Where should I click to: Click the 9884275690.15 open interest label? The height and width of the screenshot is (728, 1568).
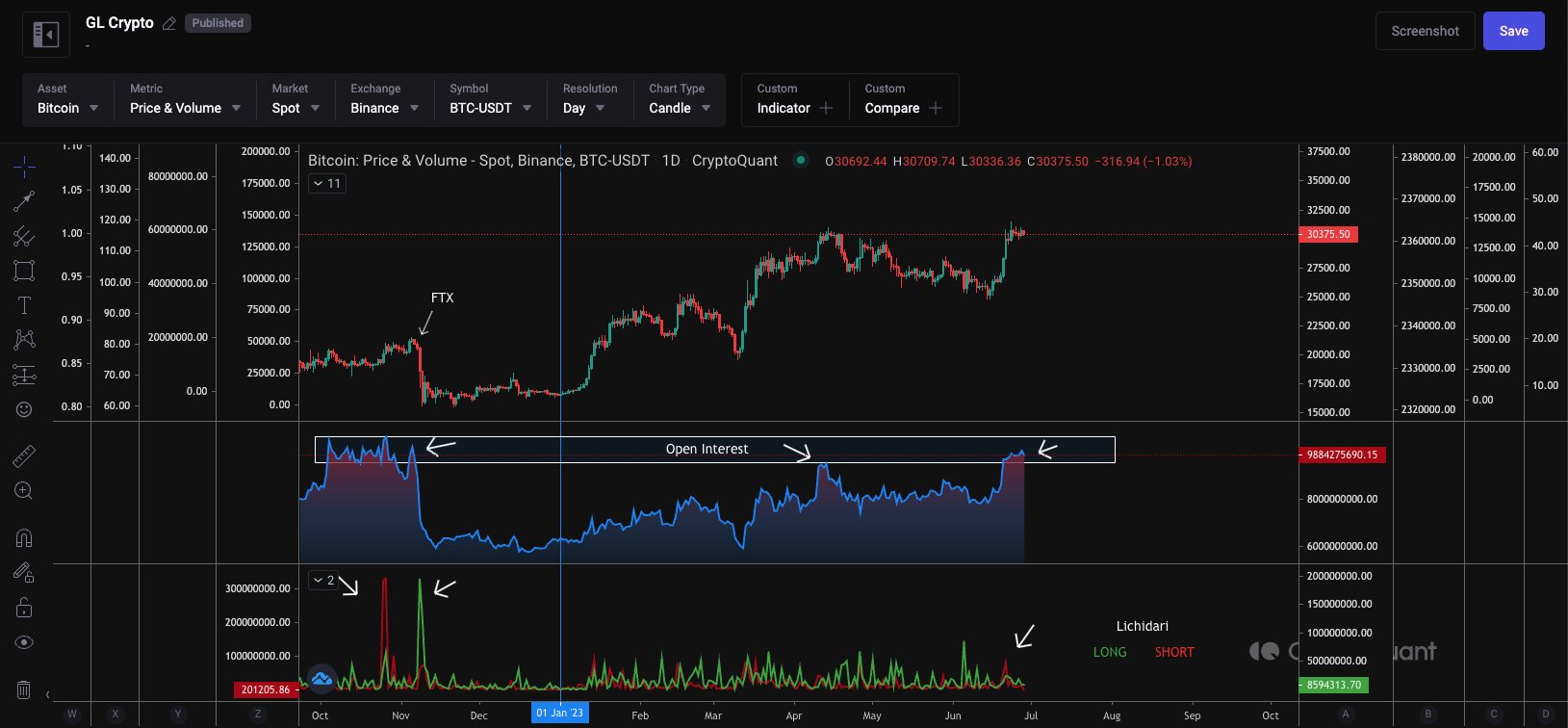[x=1342, y=455]
